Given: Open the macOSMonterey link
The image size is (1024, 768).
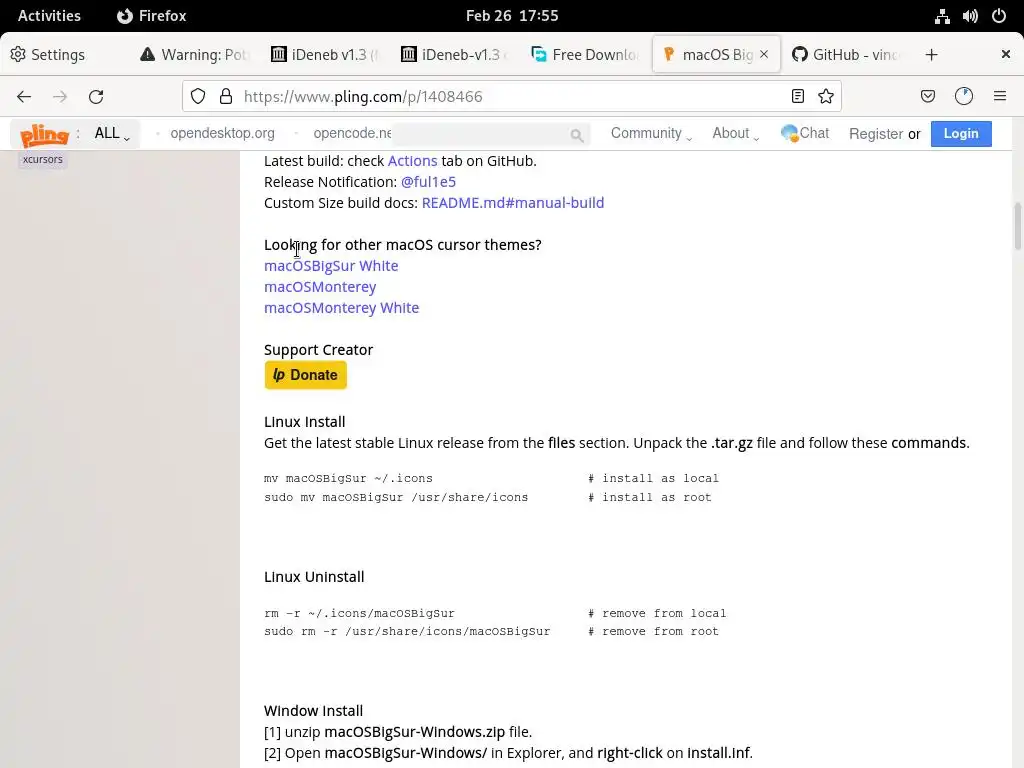Looking at the screenshot, I should pyautogui.click(x=320, y=287).
